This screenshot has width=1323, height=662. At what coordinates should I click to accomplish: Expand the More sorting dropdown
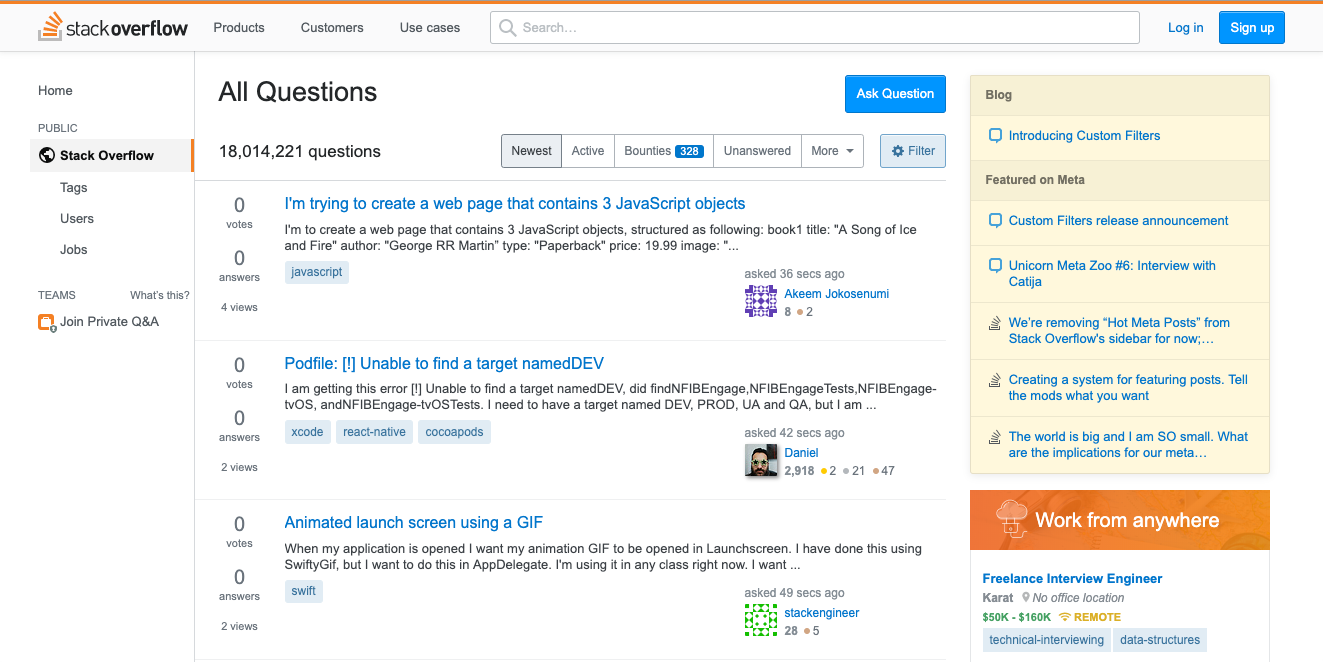click(832, 150)
